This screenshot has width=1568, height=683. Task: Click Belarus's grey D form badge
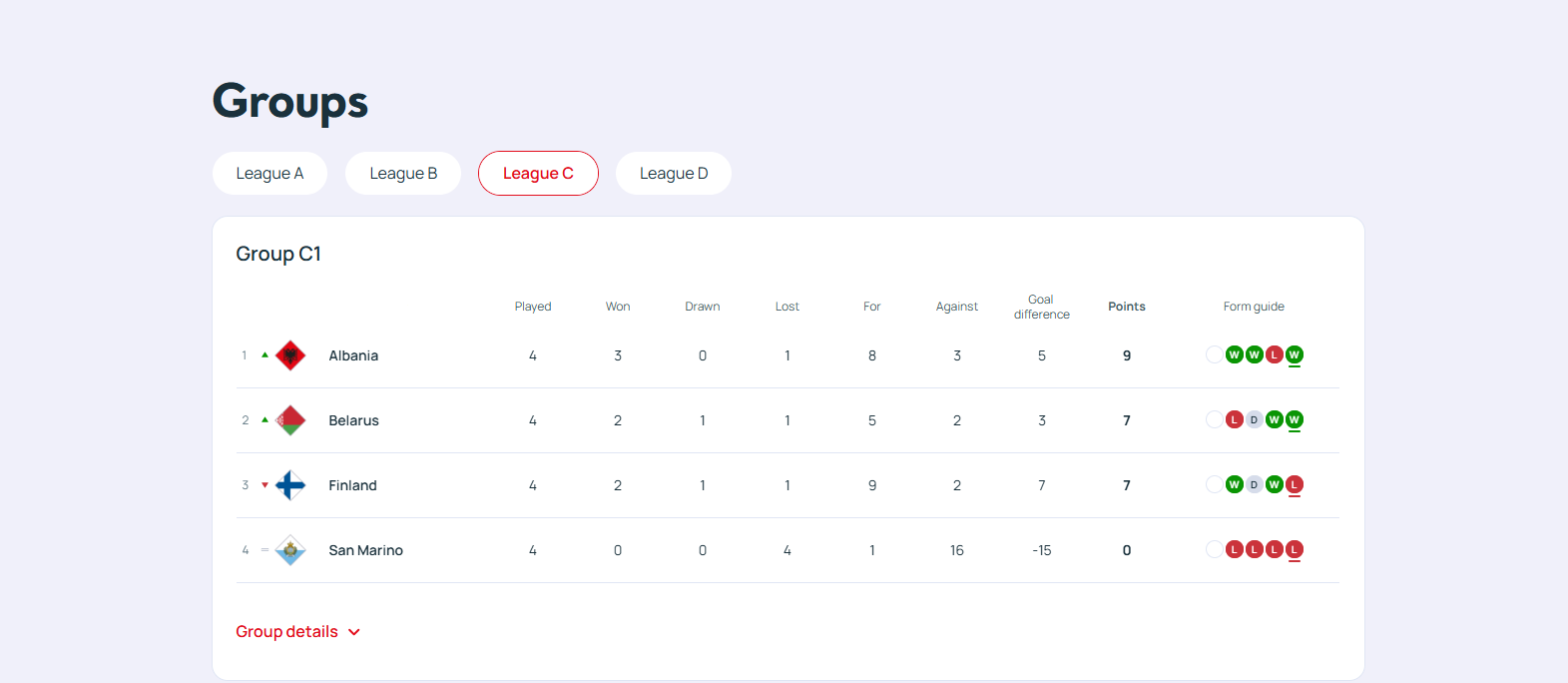(1255, 419)
